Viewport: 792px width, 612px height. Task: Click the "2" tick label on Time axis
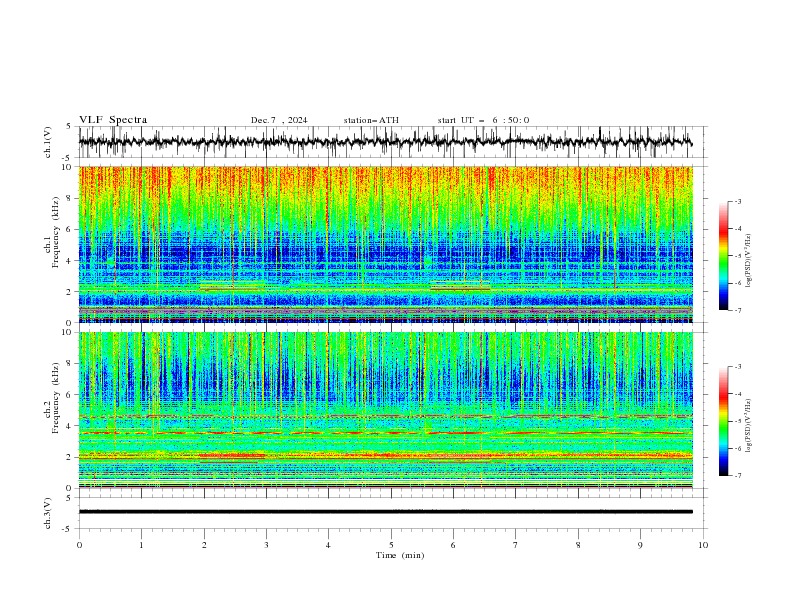(204, 545)
